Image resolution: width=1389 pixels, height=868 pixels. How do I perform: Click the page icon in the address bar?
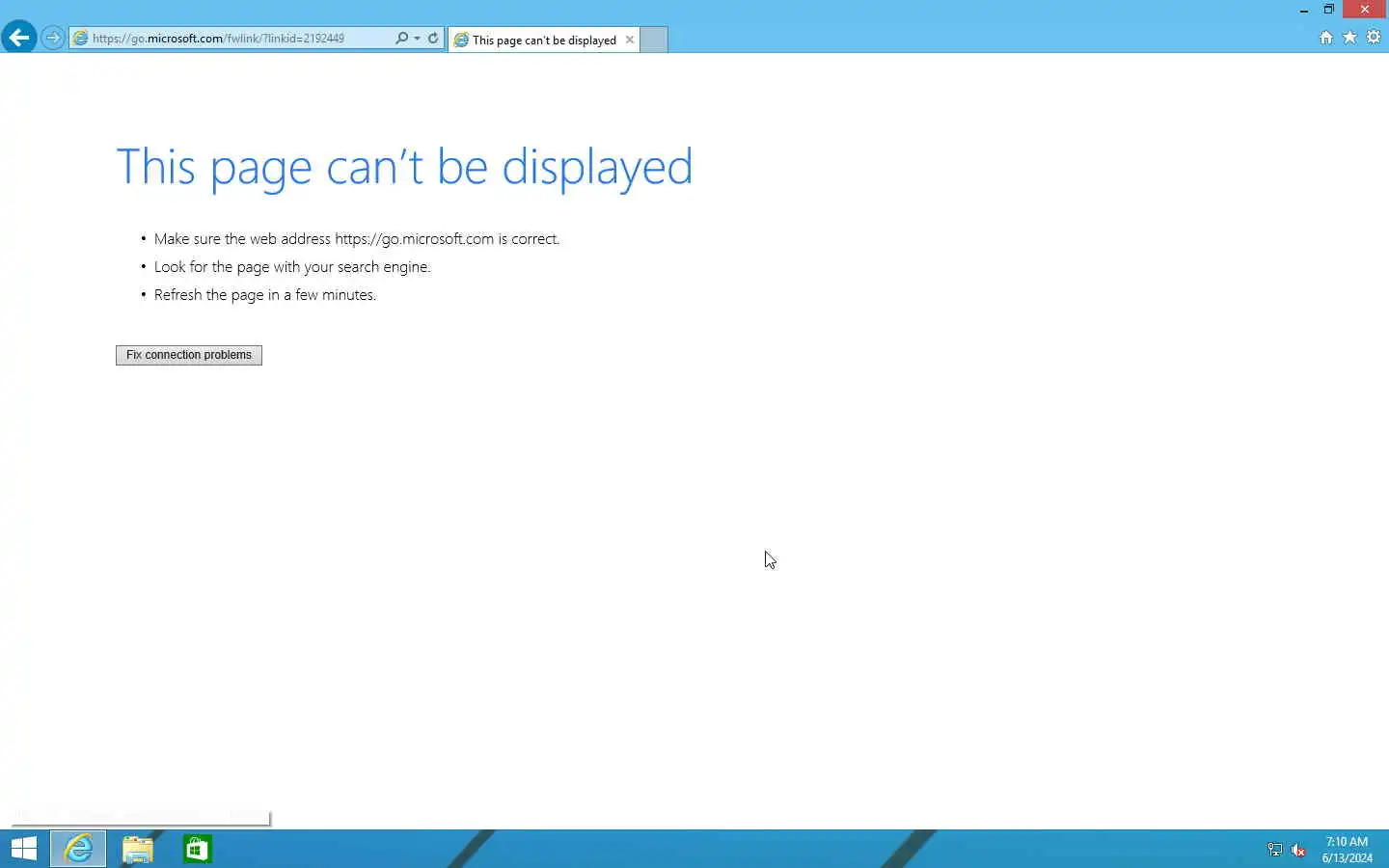(81, 39)
